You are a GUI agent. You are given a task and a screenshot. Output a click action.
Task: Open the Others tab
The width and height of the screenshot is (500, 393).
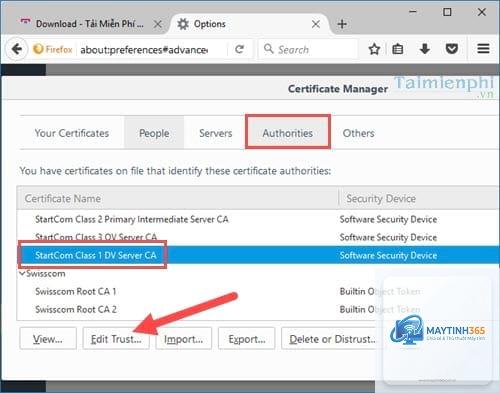(358, 133)
